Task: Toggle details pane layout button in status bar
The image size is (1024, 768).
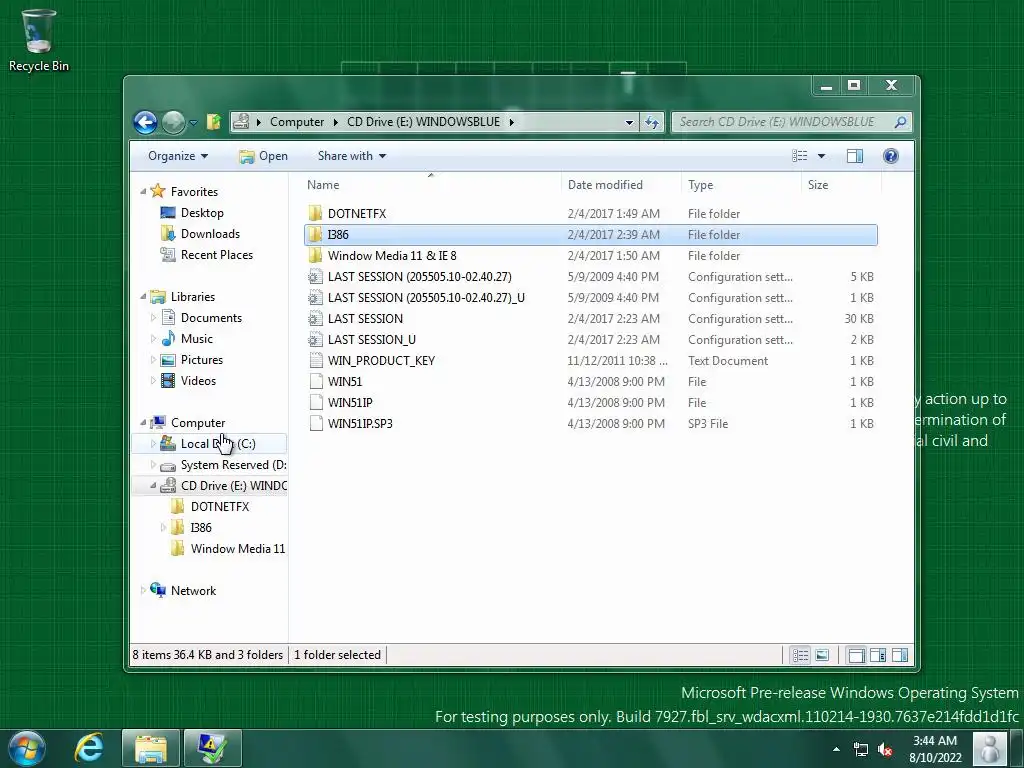Action: tap(878, 655)
